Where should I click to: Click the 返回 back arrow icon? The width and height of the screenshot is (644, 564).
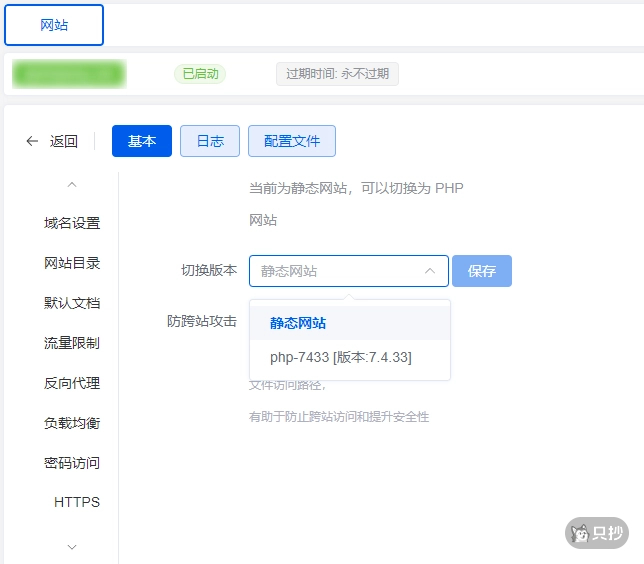(x=32, y=141)
